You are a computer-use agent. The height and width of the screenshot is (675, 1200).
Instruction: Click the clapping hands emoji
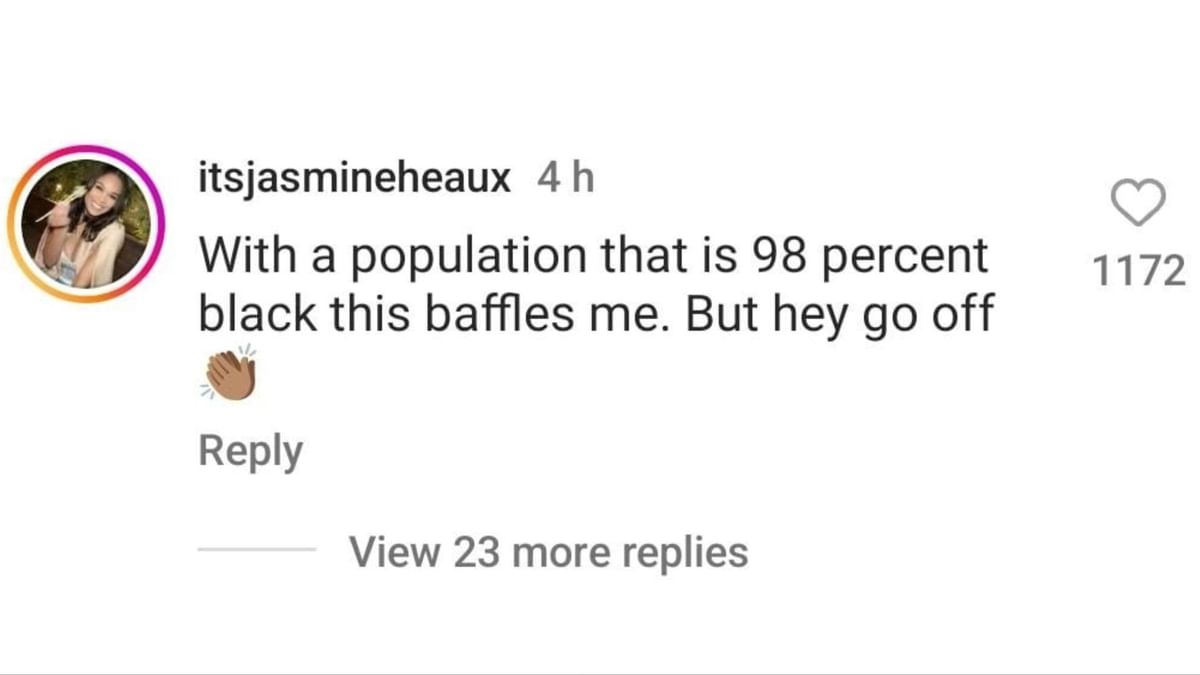[231, 377]
